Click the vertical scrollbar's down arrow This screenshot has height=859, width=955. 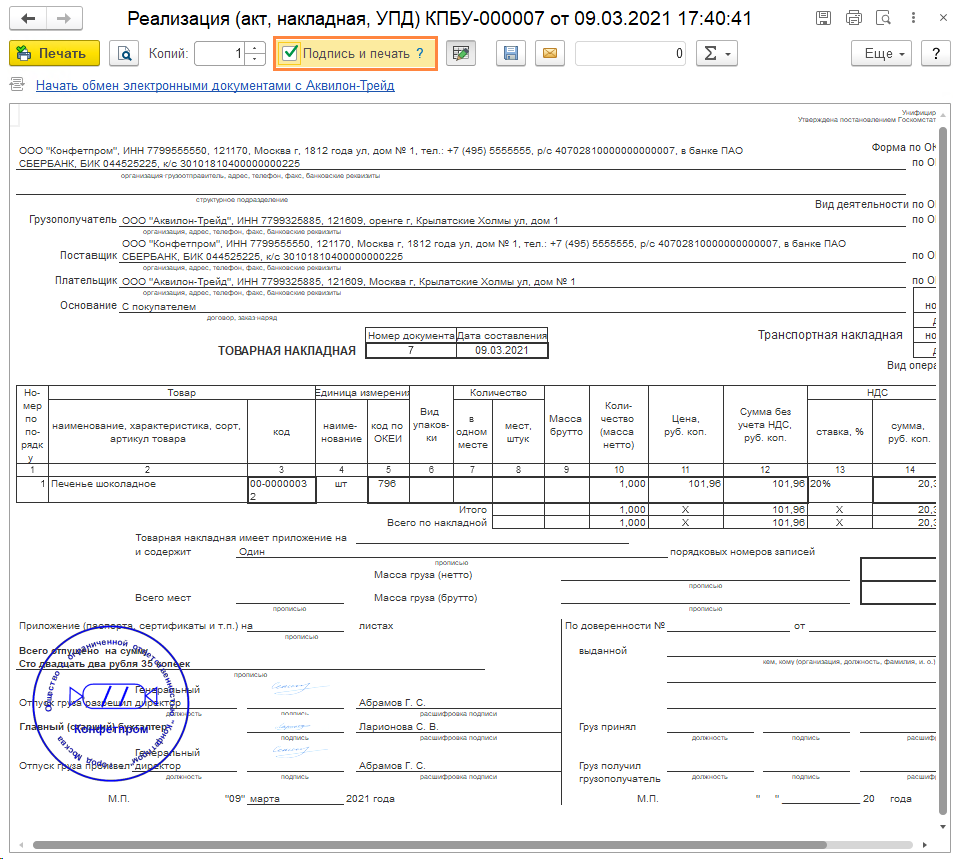(x=943, y=827)
